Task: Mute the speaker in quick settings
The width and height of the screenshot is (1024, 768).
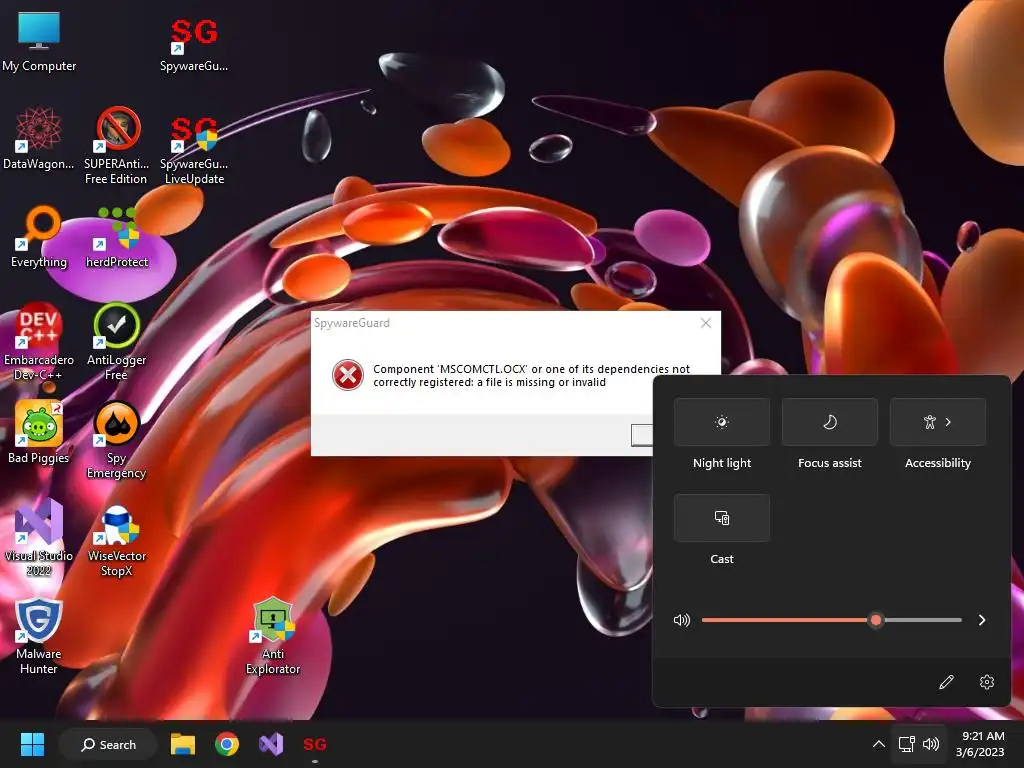Action: click(681, 620)
